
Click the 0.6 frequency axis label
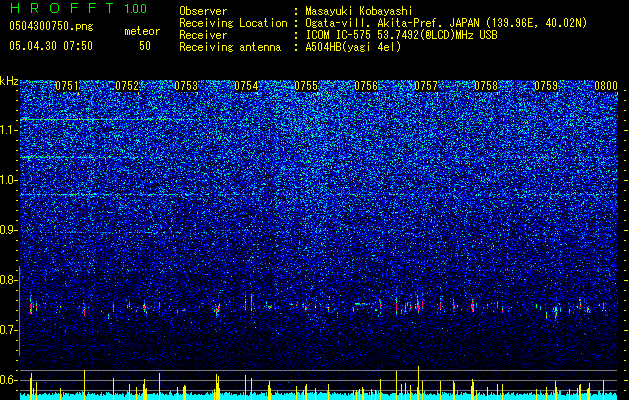click(x=7, y=380)
